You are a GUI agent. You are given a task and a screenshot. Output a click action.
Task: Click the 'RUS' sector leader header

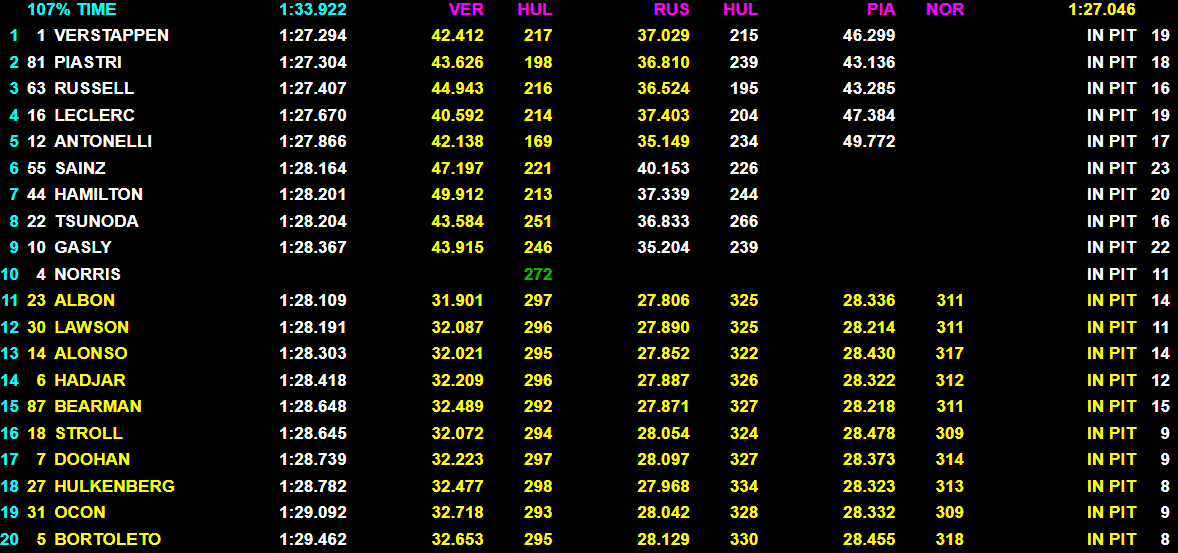tap(672, 10)
